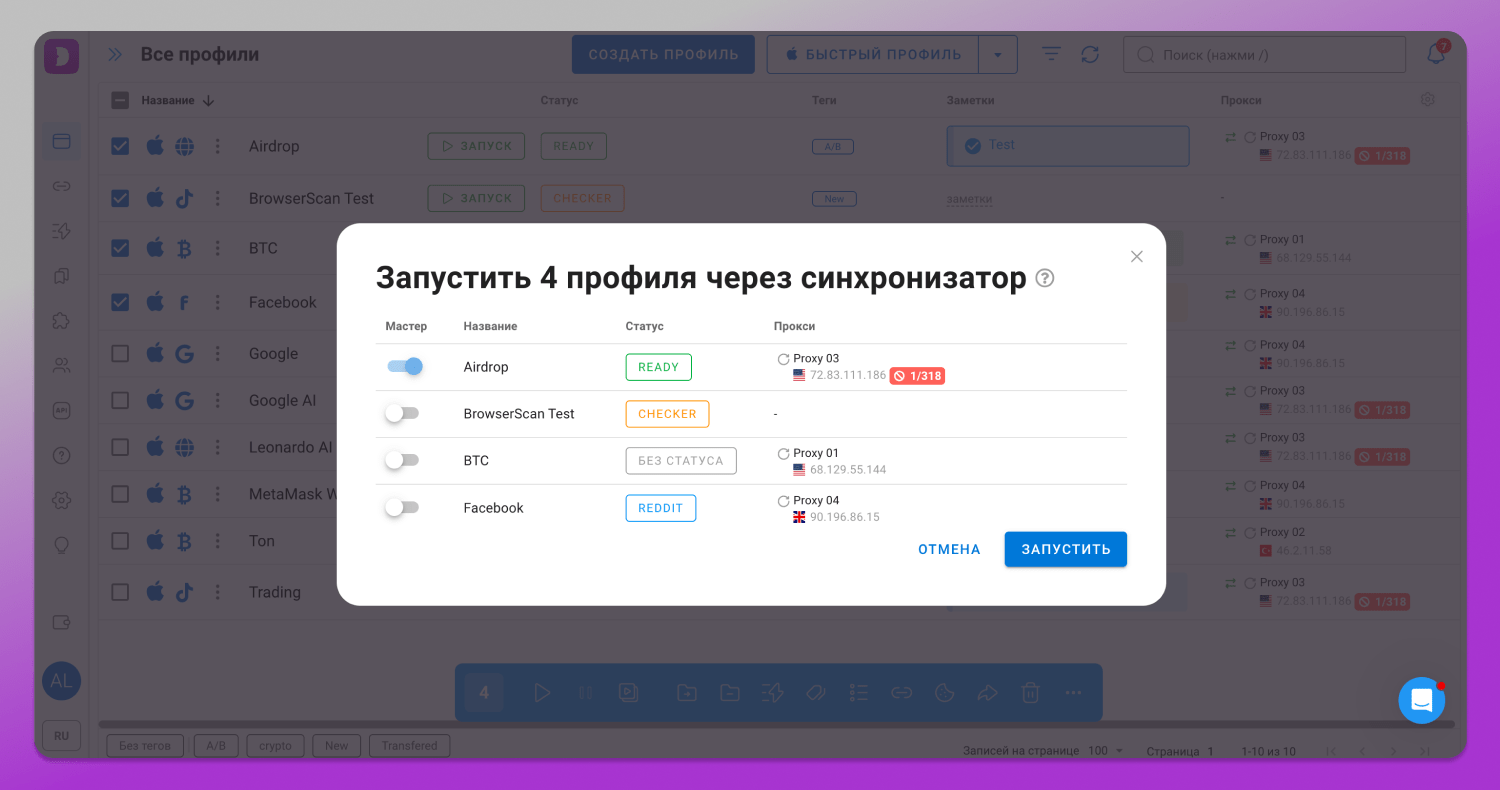Open AL user avatar
Image resolution: width=1500 pixels, height=790 pixels.
point(61,681)
